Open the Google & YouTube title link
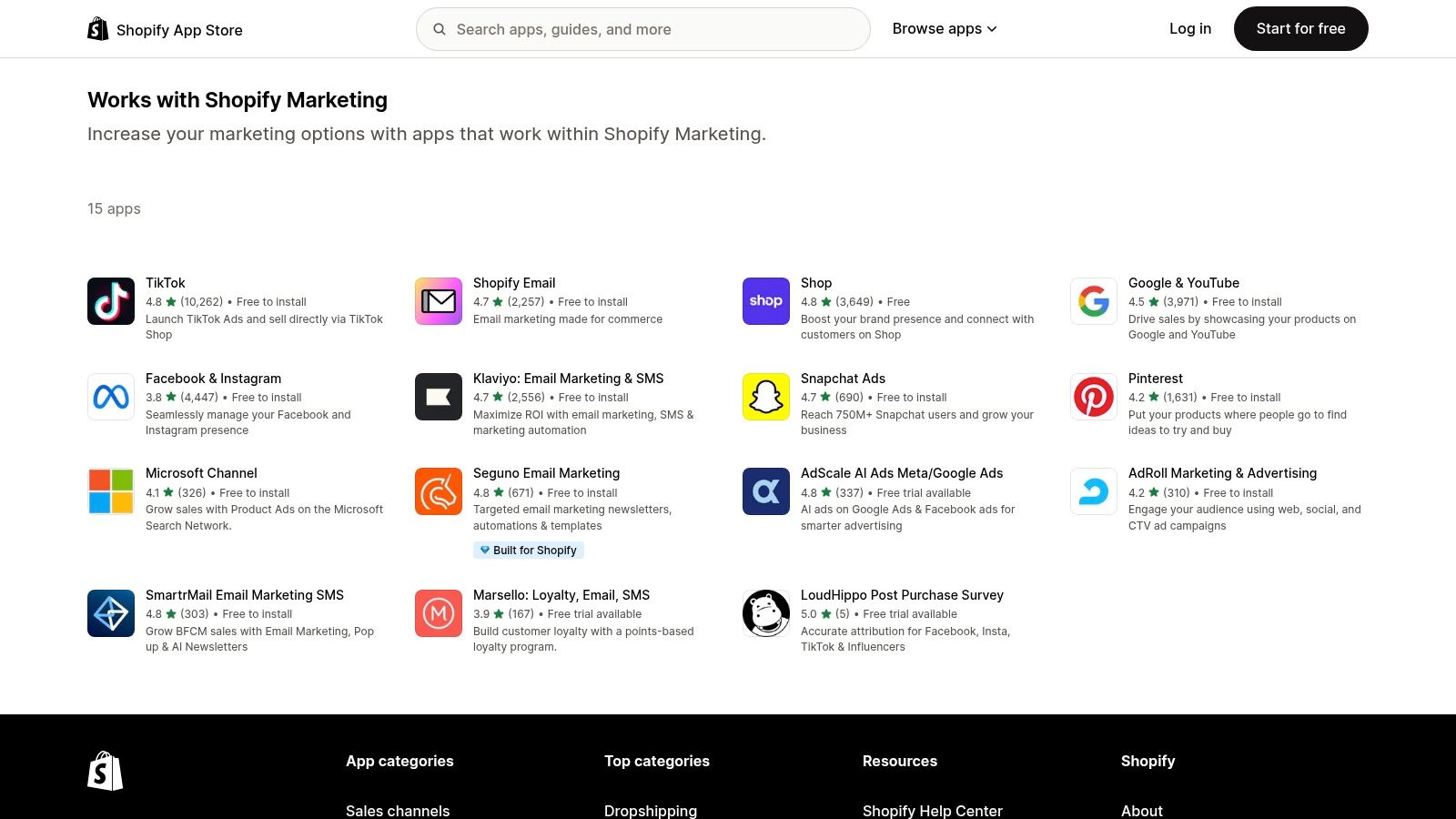This screenshot has width=1456, height=819. click(x=1184, y=283)
